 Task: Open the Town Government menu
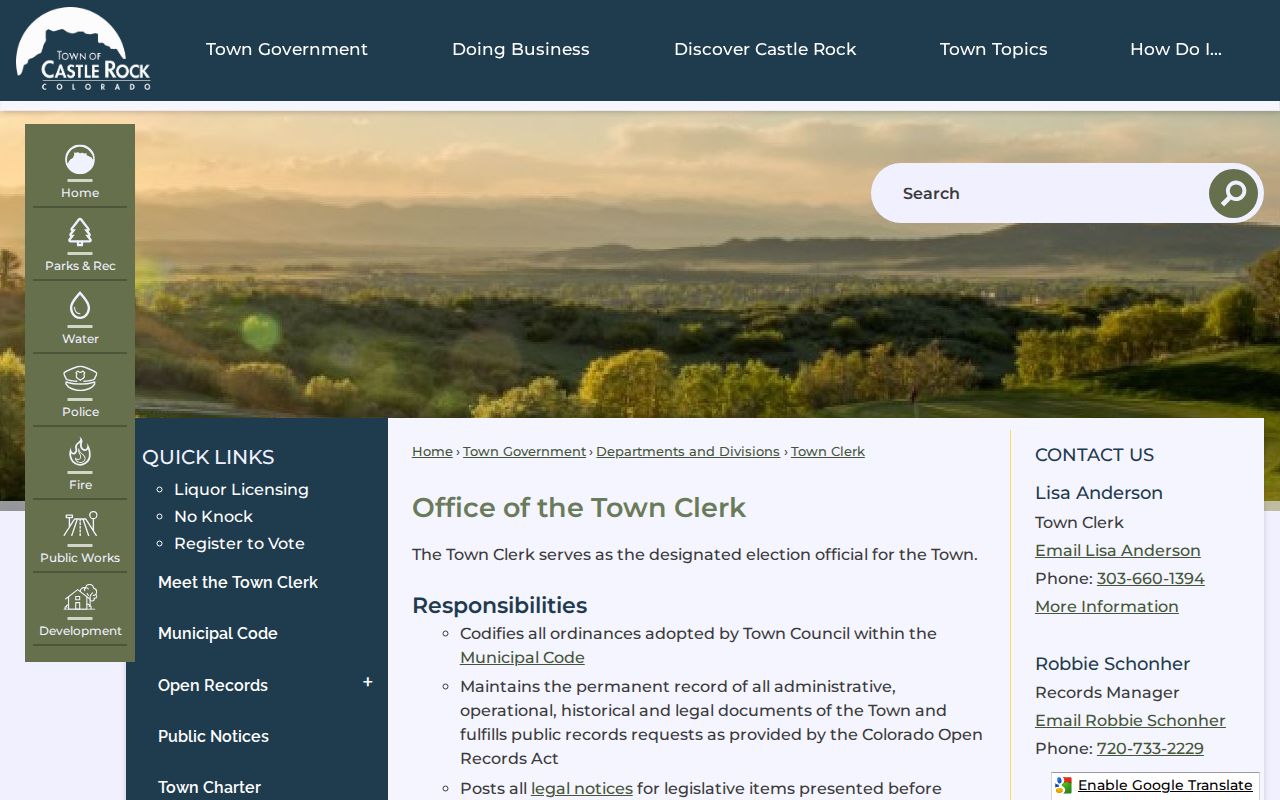coord(287,49)
